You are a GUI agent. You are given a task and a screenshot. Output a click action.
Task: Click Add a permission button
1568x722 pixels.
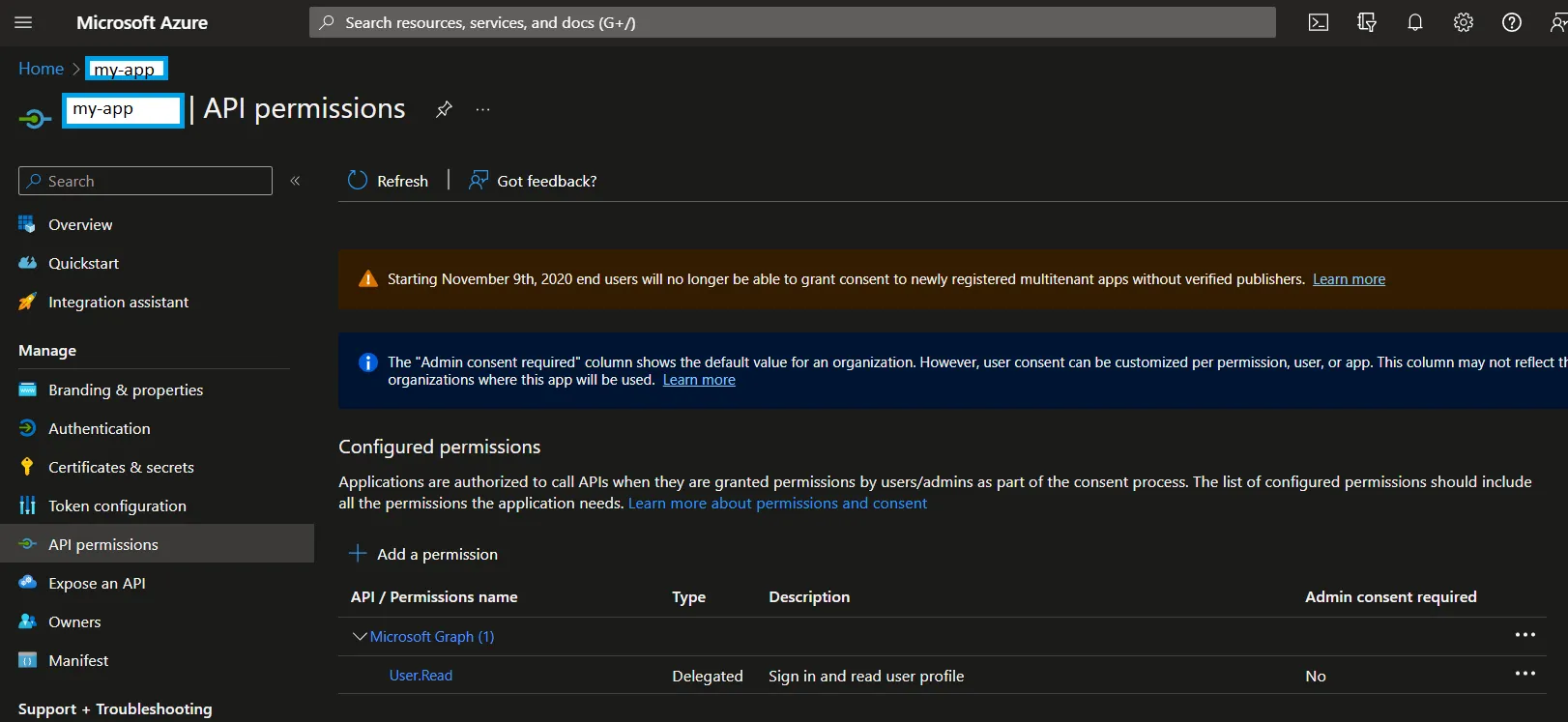pos(423,554)
